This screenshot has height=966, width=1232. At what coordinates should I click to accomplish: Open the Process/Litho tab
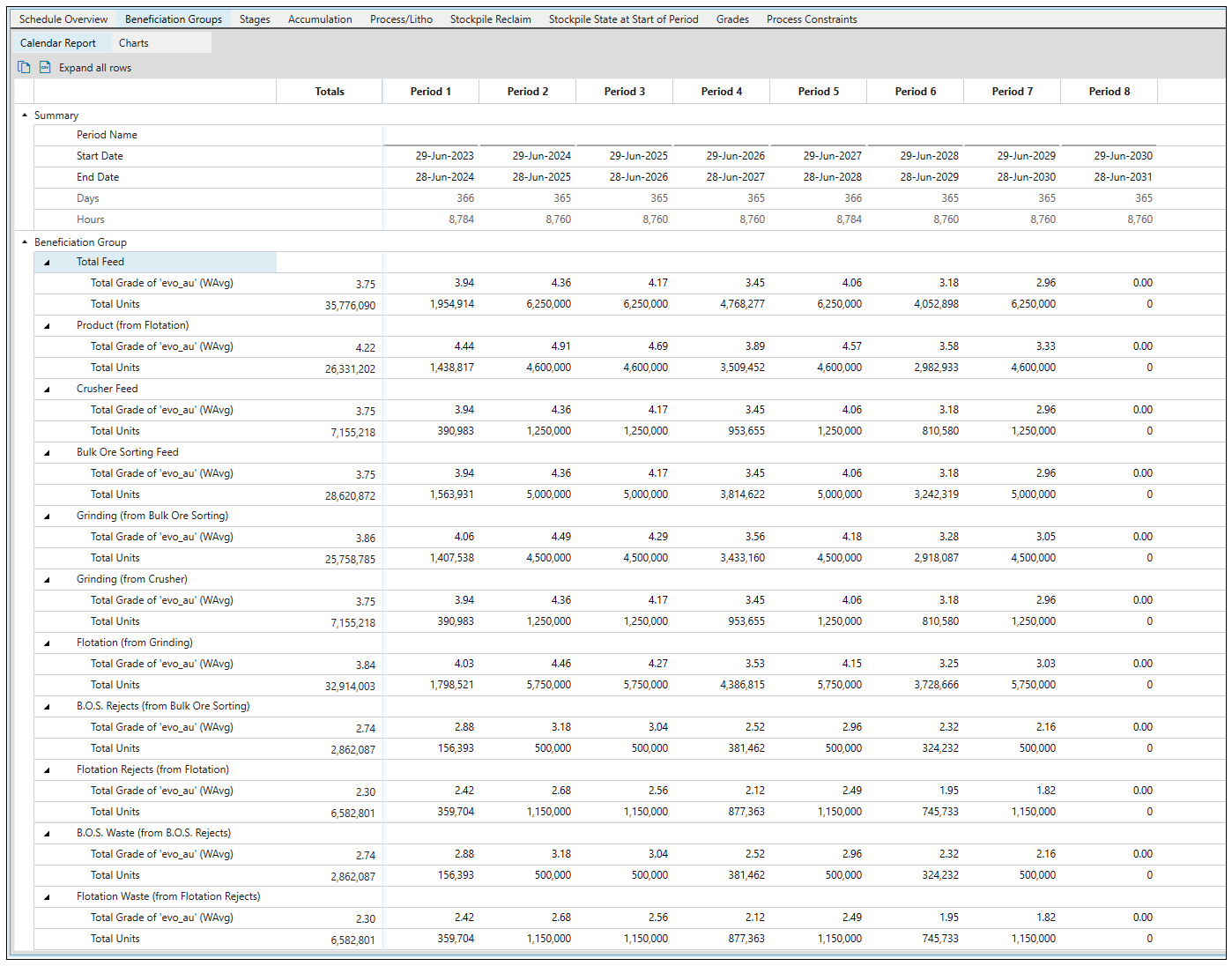[401, 19]
